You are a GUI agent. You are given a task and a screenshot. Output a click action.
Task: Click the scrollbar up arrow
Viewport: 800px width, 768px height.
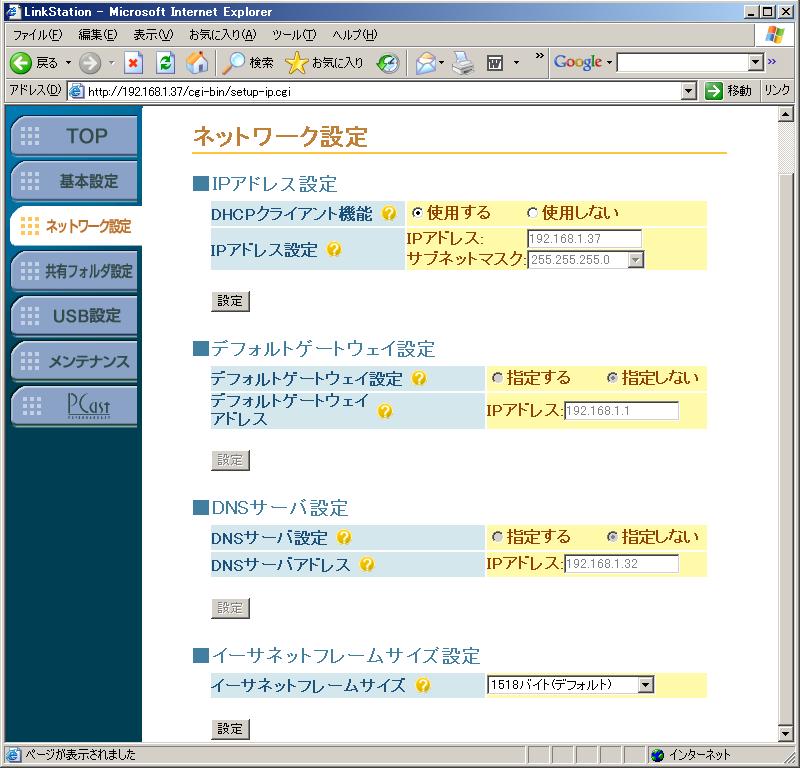point(786,114)
